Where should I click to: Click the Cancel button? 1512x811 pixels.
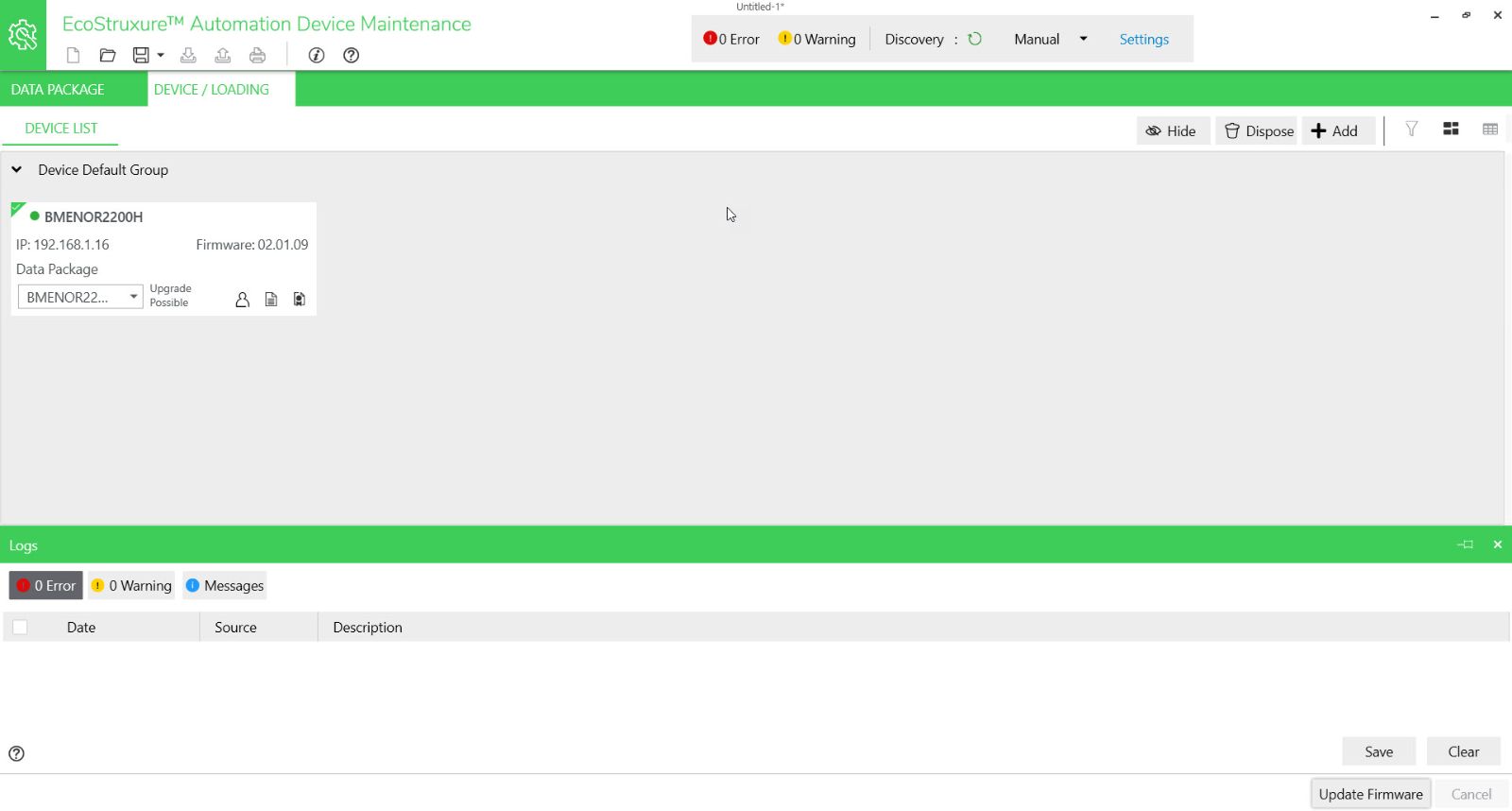[1471, 794]
